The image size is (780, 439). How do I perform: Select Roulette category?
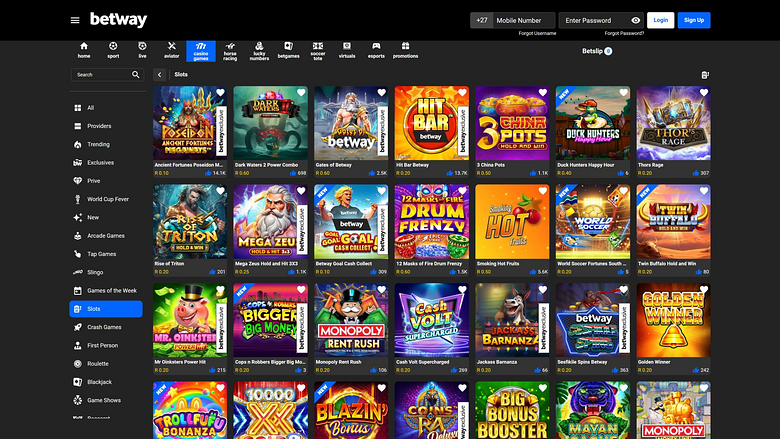(x=106, y=364)
